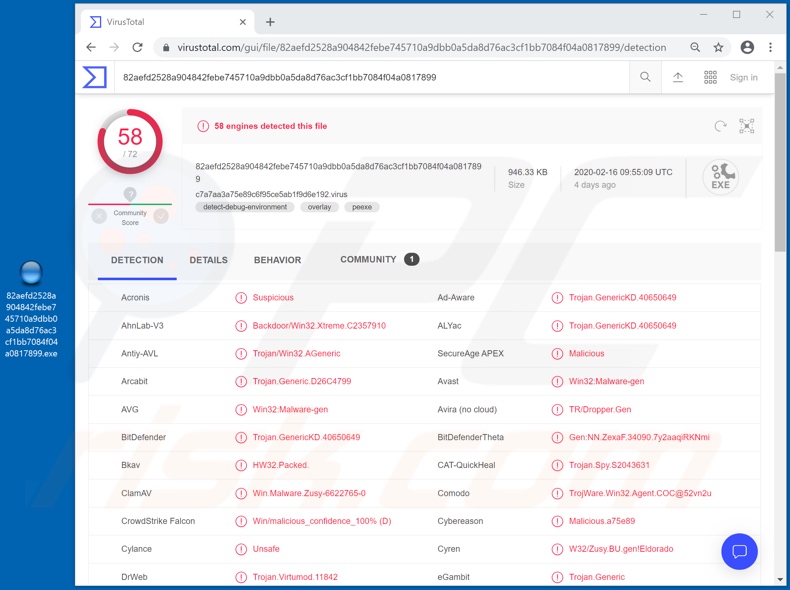The image size is (790, 590).
Task: Click the detect-debug-environment tag
Action: (245, 207)
